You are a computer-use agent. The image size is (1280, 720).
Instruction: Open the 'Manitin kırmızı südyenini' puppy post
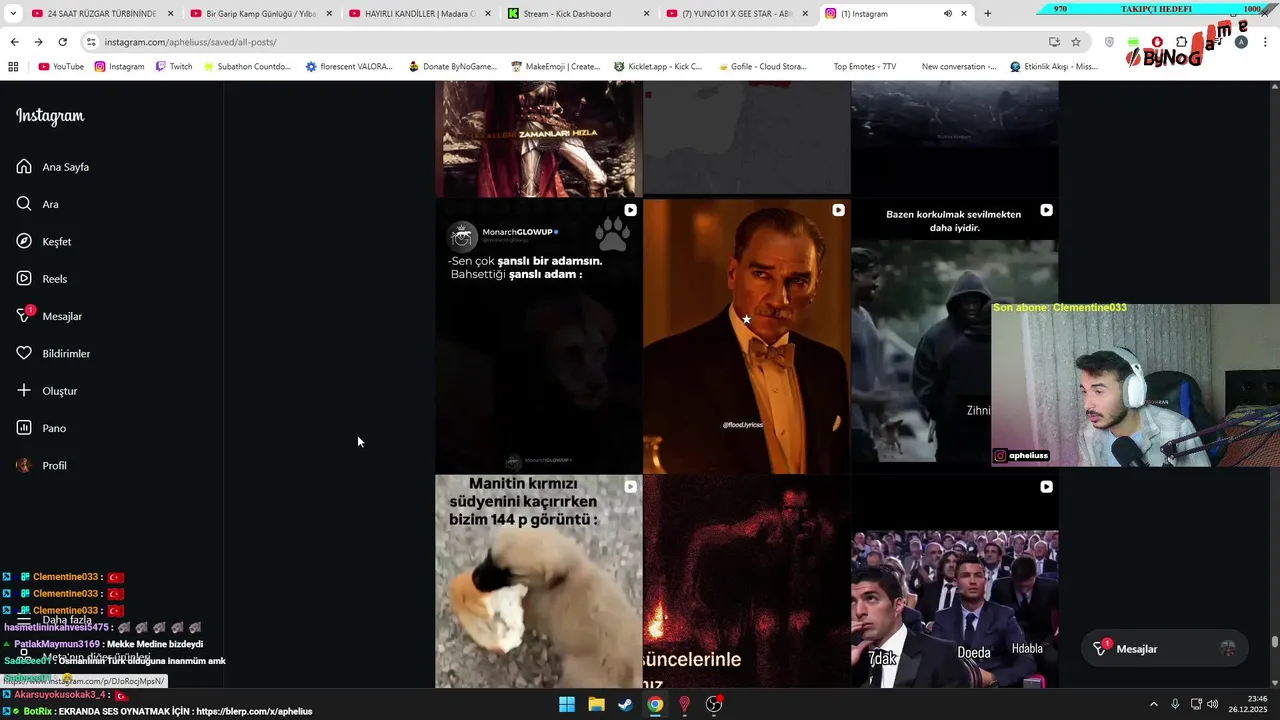[x=539, y=581]
